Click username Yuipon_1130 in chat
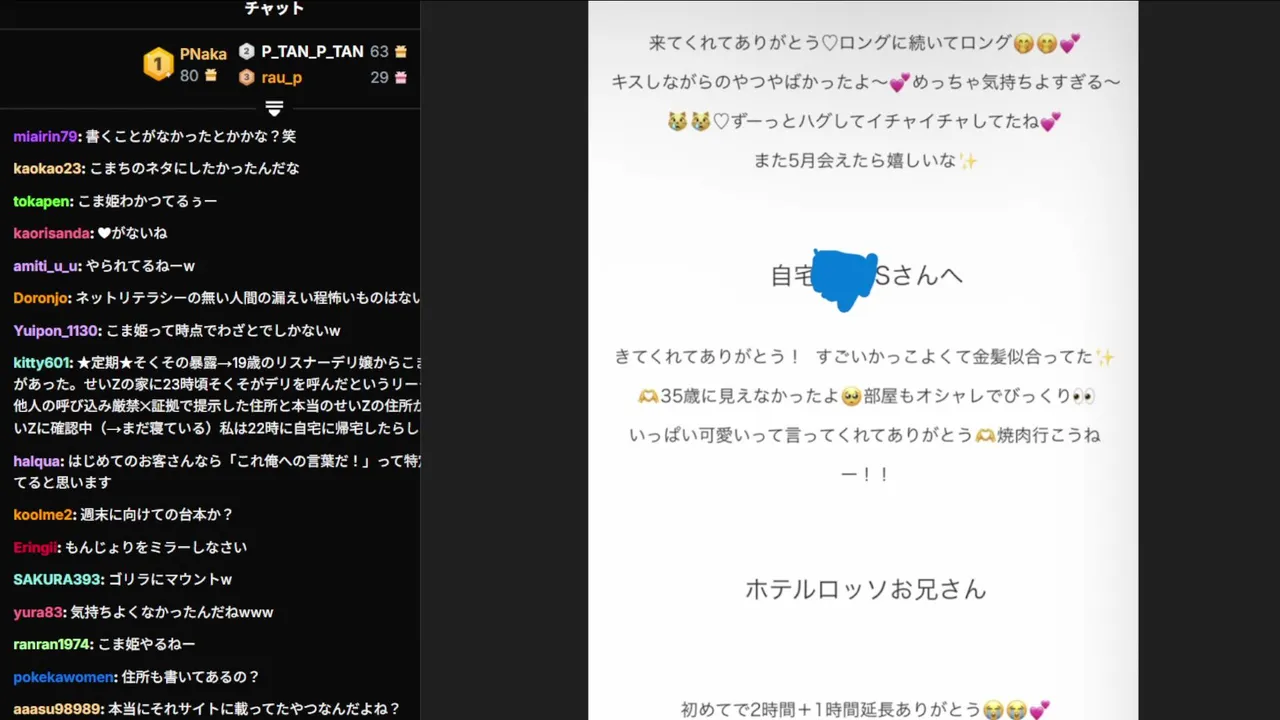The width and height of the screenshot is (1280, 720). pos(55,331)
